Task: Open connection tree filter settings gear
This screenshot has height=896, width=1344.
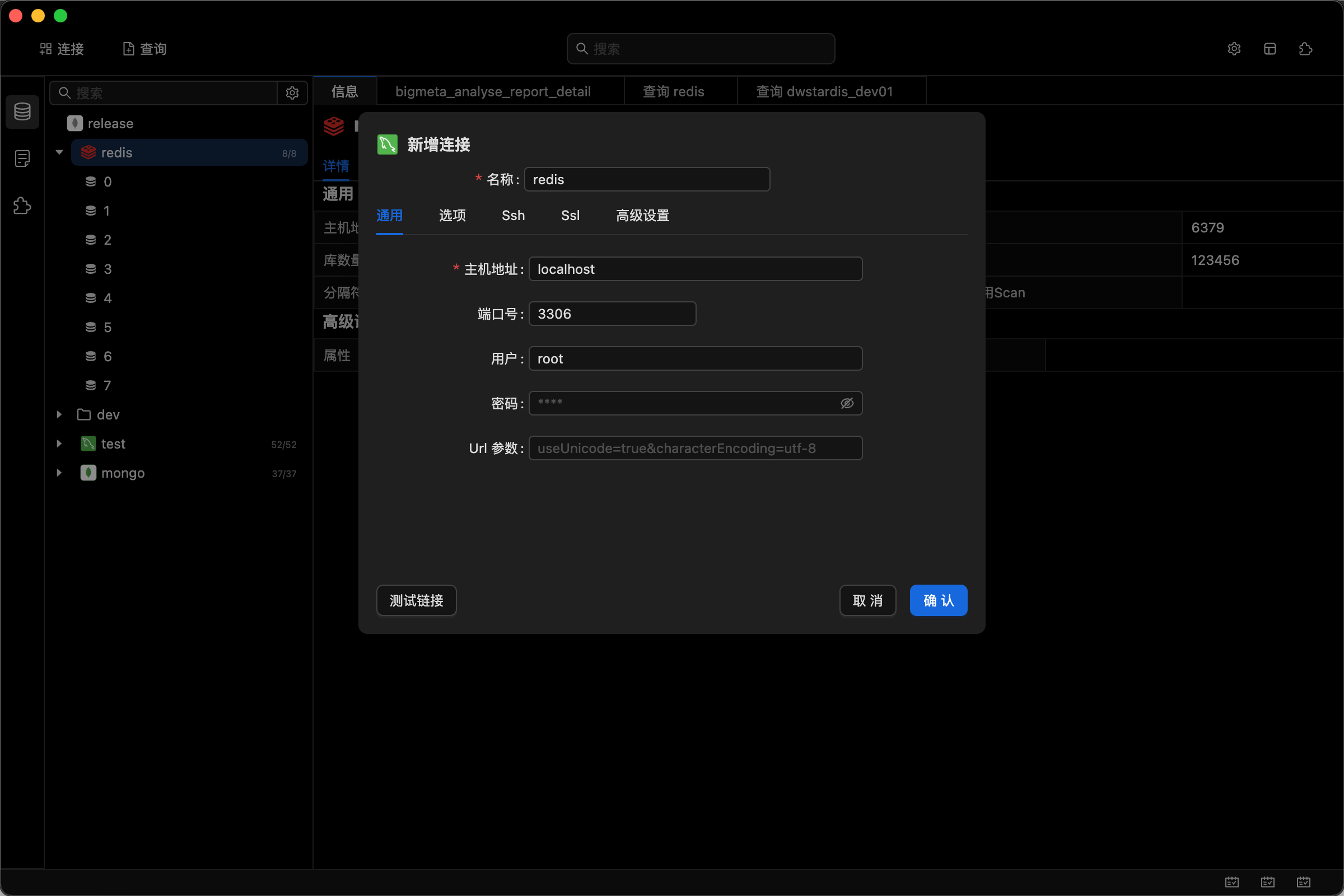Action: point(292,93)
